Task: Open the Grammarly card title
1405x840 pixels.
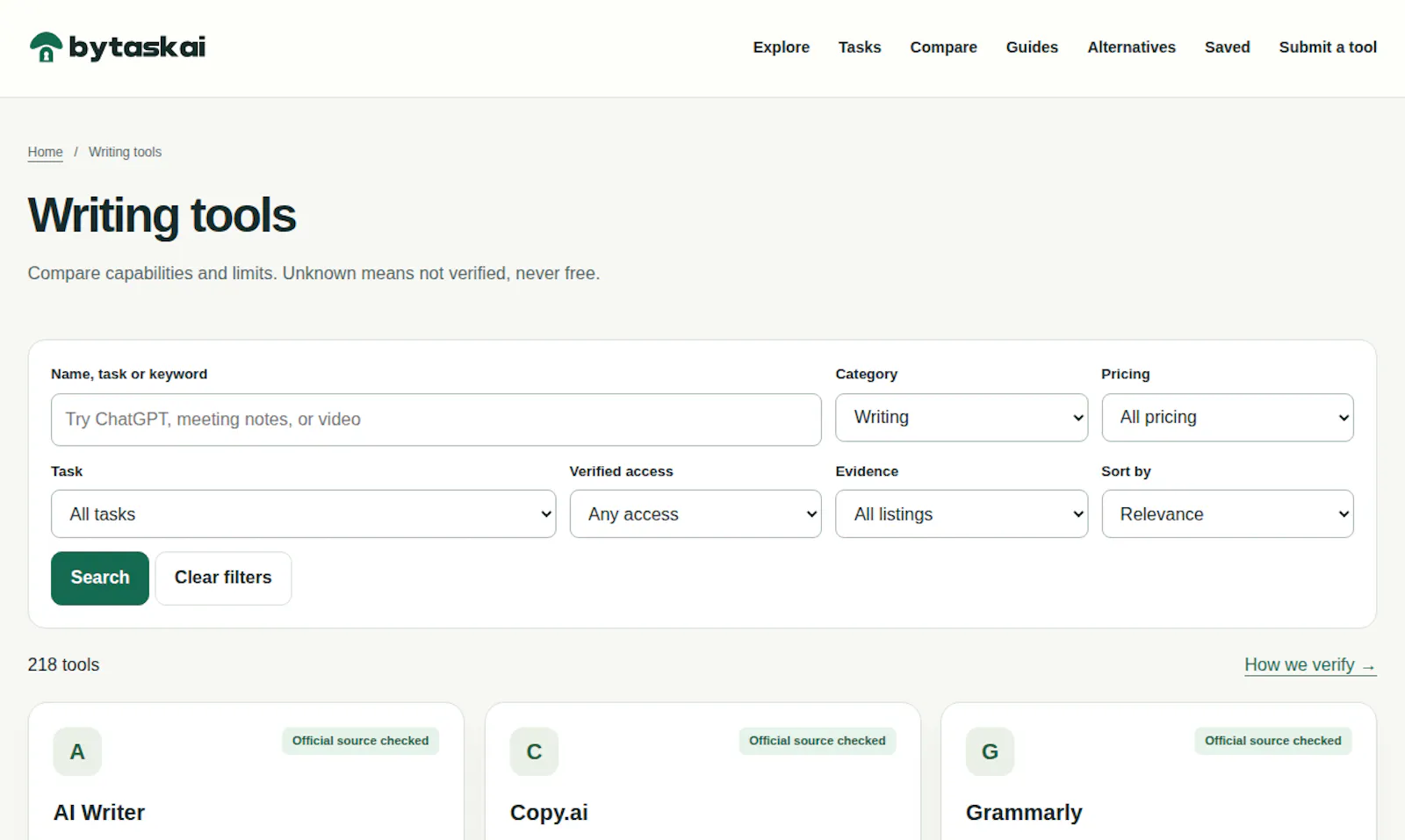Action: point(1024,813)
